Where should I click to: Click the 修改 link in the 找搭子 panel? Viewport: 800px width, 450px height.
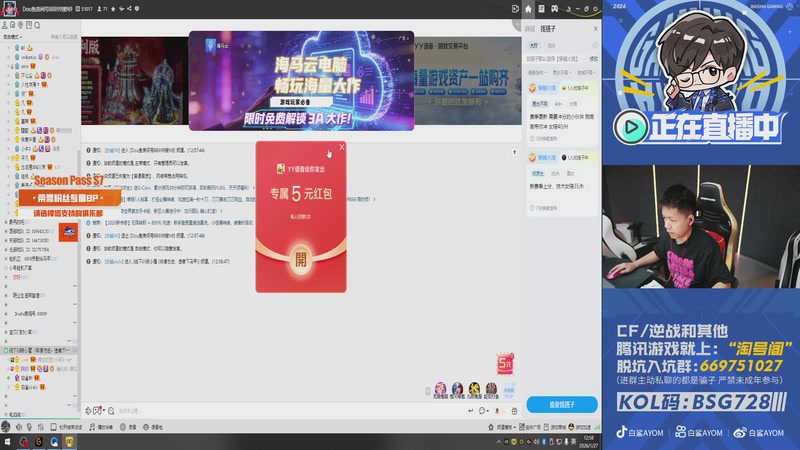[x=593, y=59]
